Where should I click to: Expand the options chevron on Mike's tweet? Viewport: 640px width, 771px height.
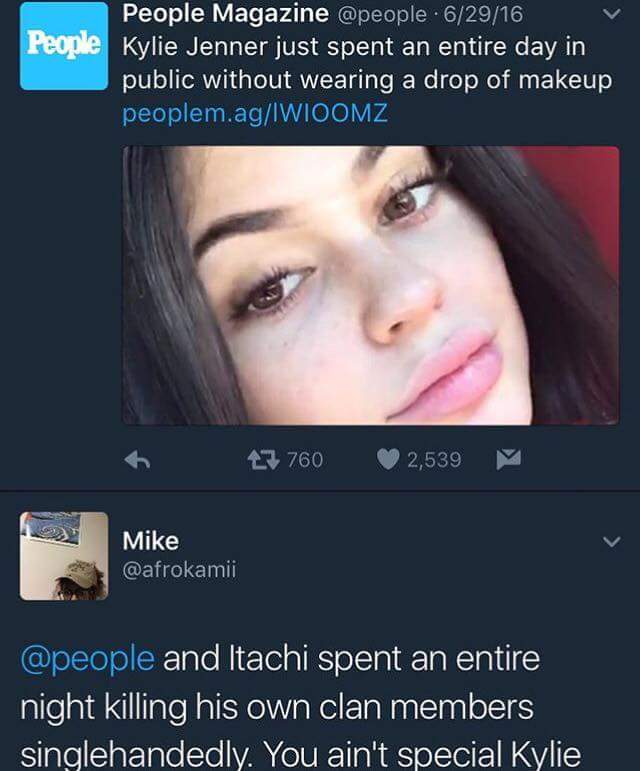click(609, 542)
